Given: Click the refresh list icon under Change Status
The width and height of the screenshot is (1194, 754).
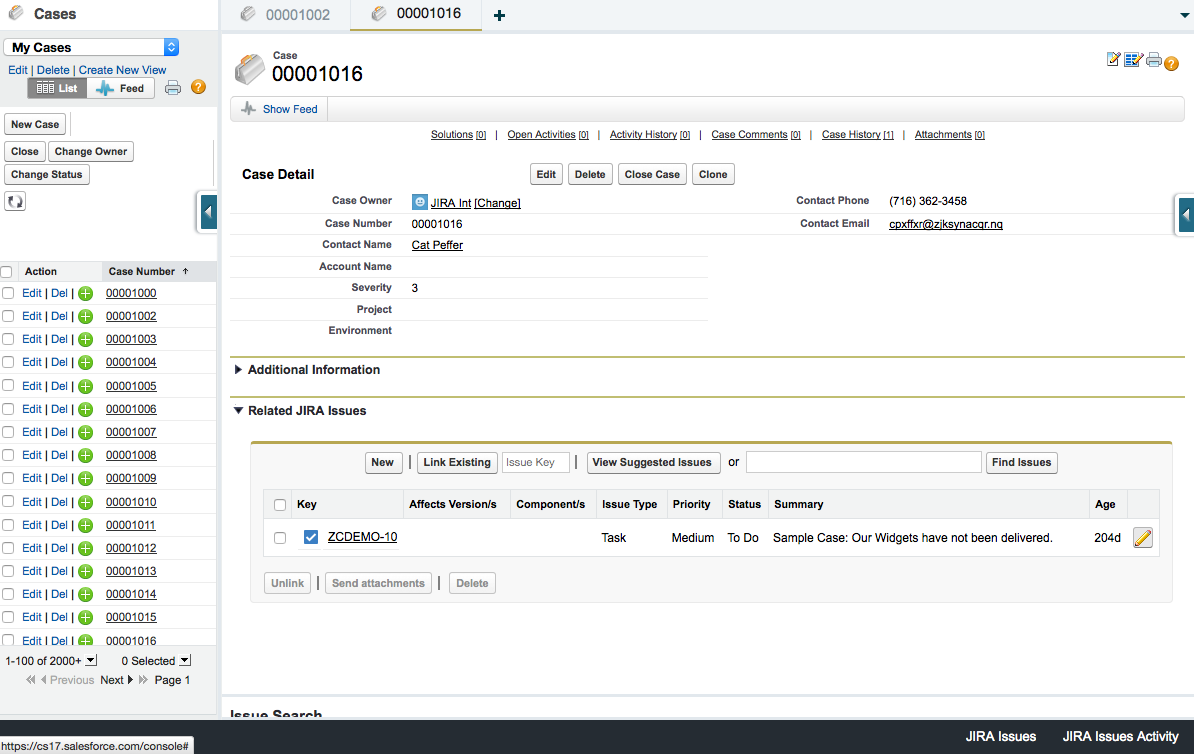Looking at the screenshot, I should pyautogui.click(x=16, y=201).
